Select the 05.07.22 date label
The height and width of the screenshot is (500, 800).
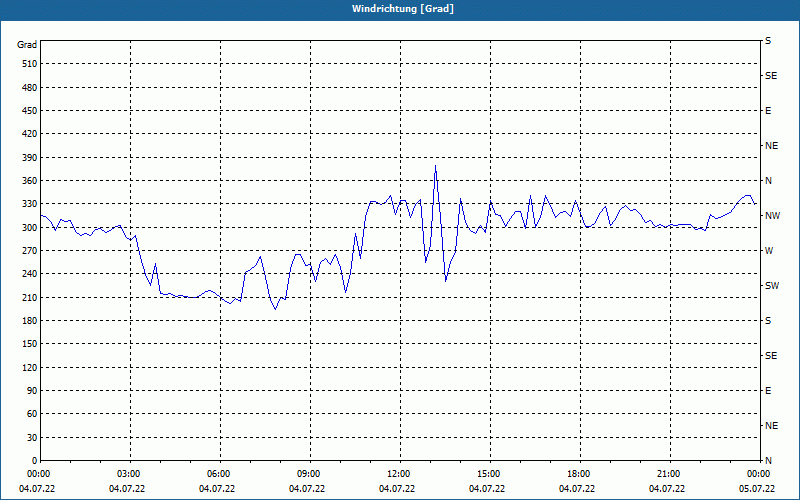tap(757, 489)
